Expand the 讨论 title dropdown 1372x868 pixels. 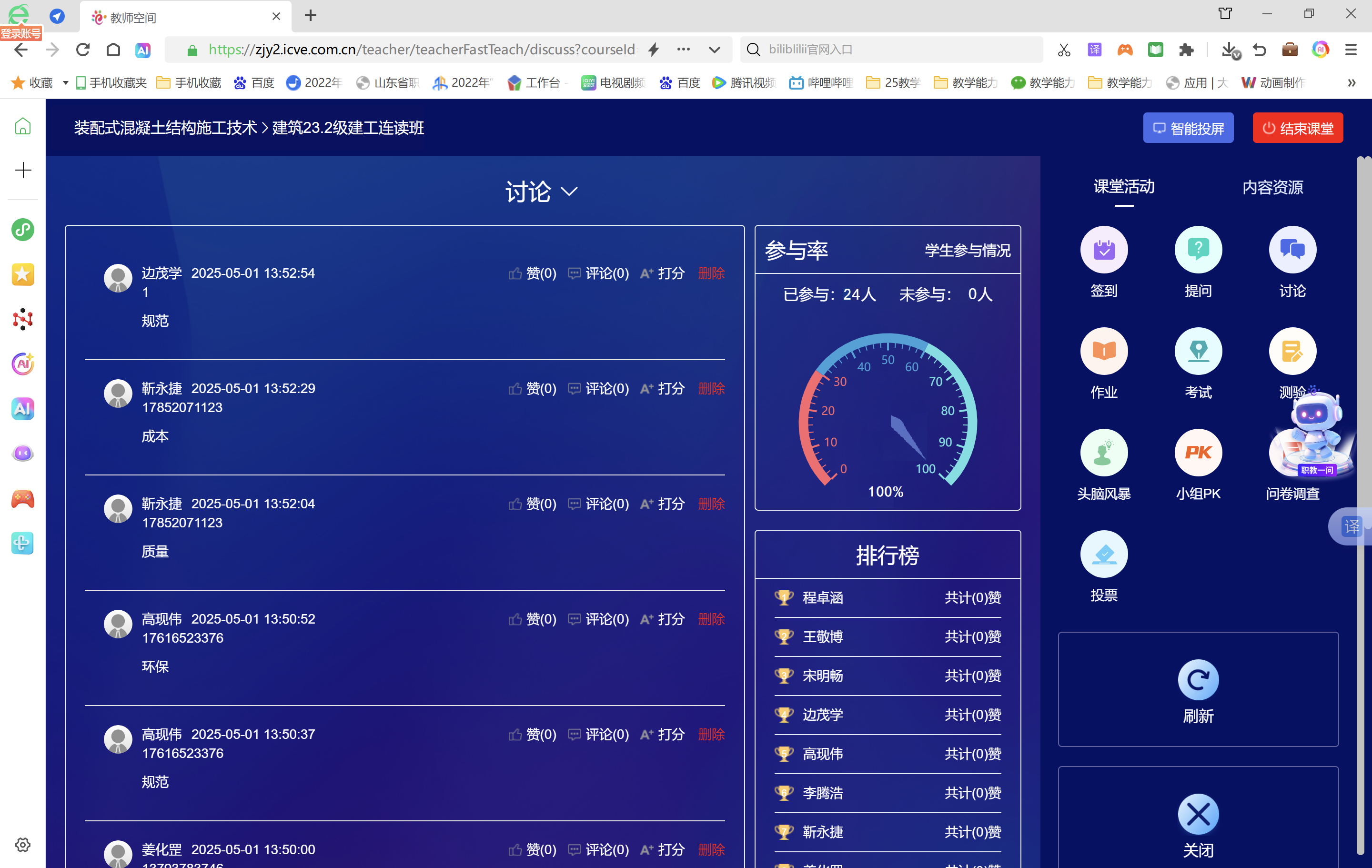569,192
